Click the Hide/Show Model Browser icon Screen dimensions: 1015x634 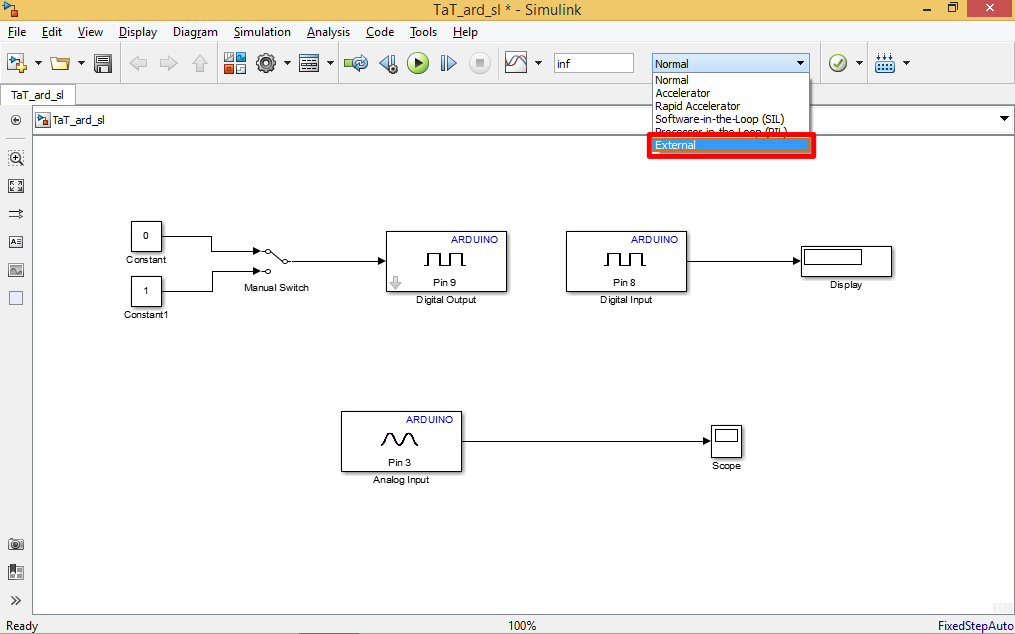click(16, 120)
